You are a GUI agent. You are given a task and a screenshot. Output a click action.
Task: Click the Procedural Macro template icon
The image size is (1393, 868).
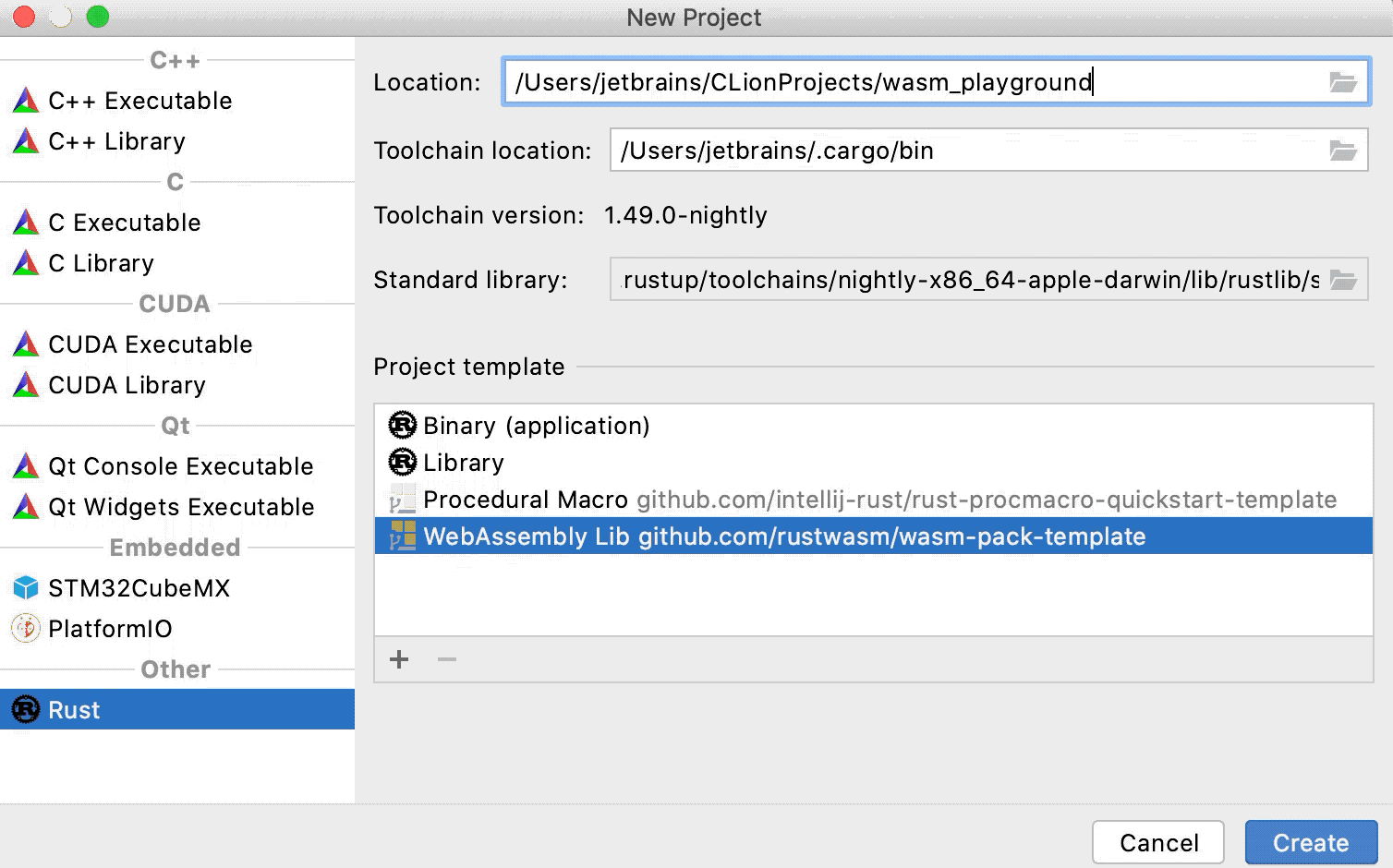point(403,499)
